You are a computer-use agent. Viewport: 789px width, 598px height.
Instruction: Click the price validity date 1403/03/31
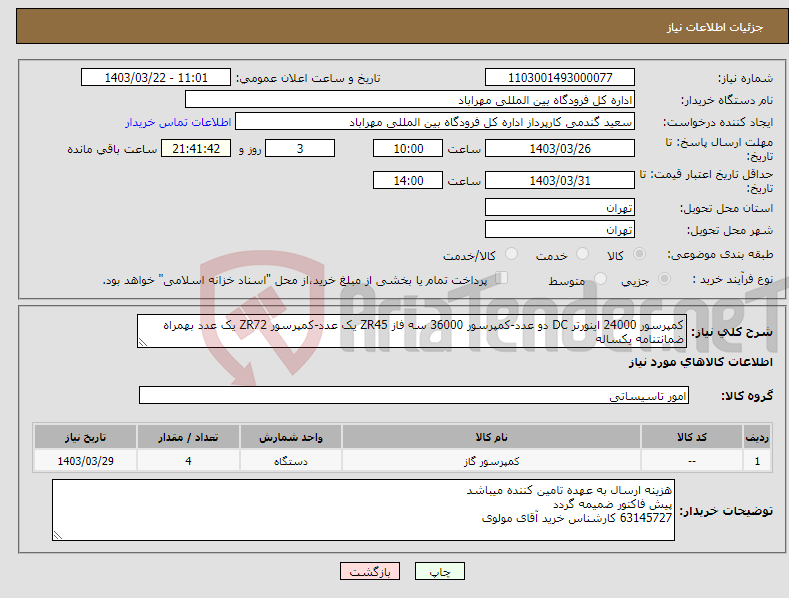pyautogui.click(x=560, y=180)
